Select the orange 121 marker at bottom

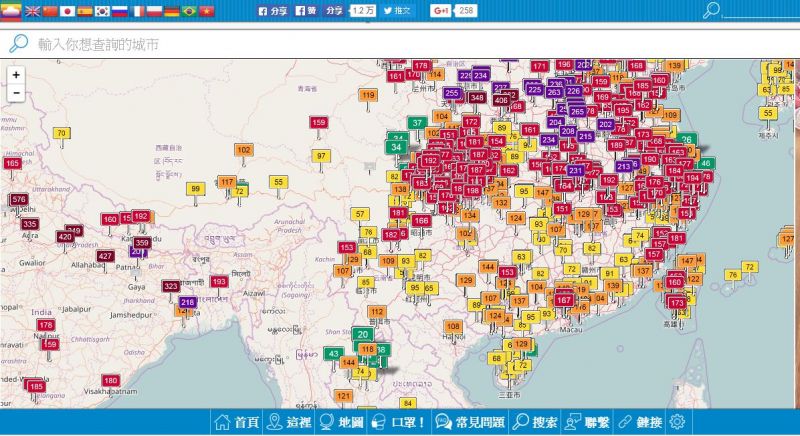343,396
